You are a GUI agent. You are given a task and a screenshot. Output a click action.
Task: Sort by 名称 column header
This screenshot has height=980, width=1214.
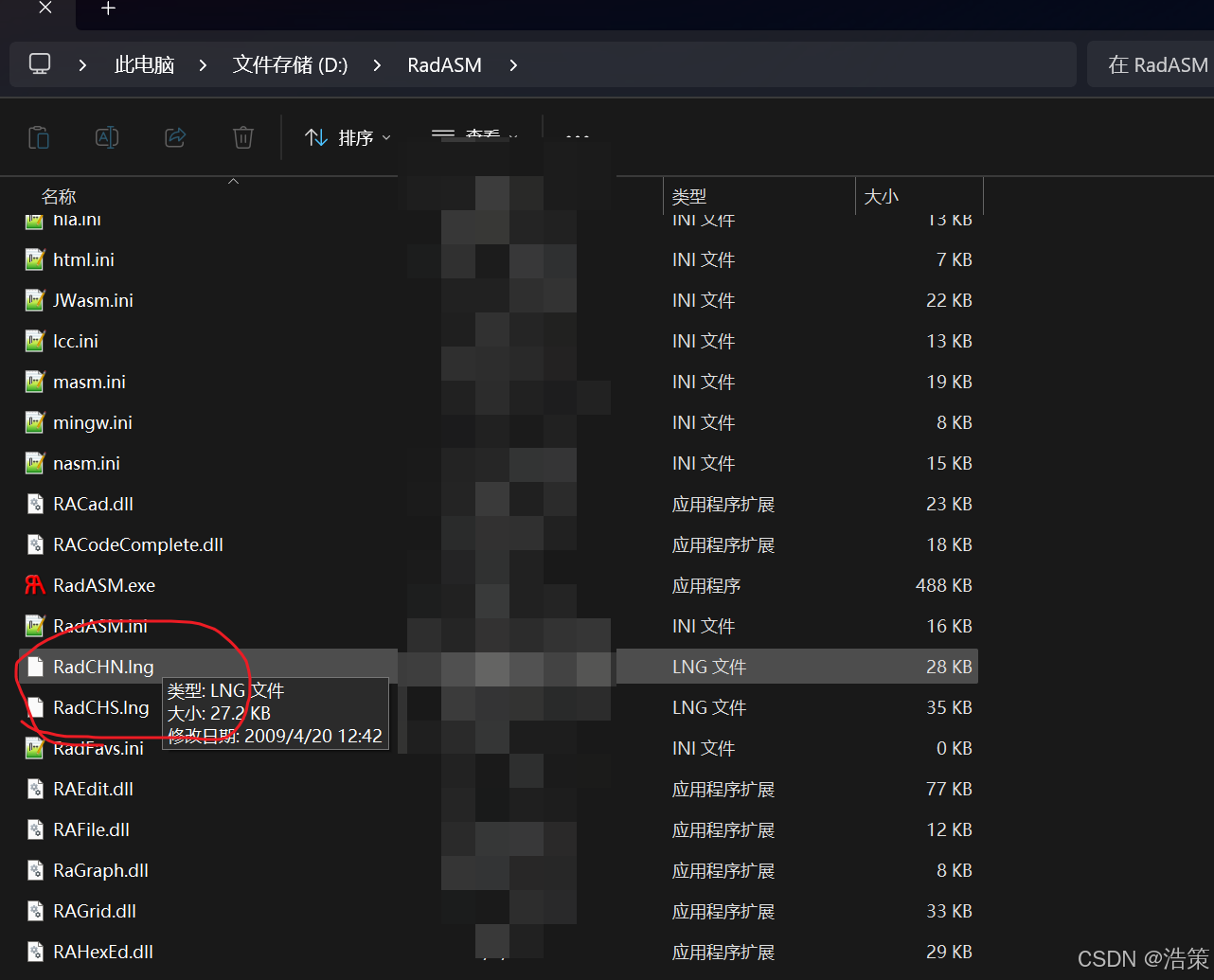click(59, 196)
